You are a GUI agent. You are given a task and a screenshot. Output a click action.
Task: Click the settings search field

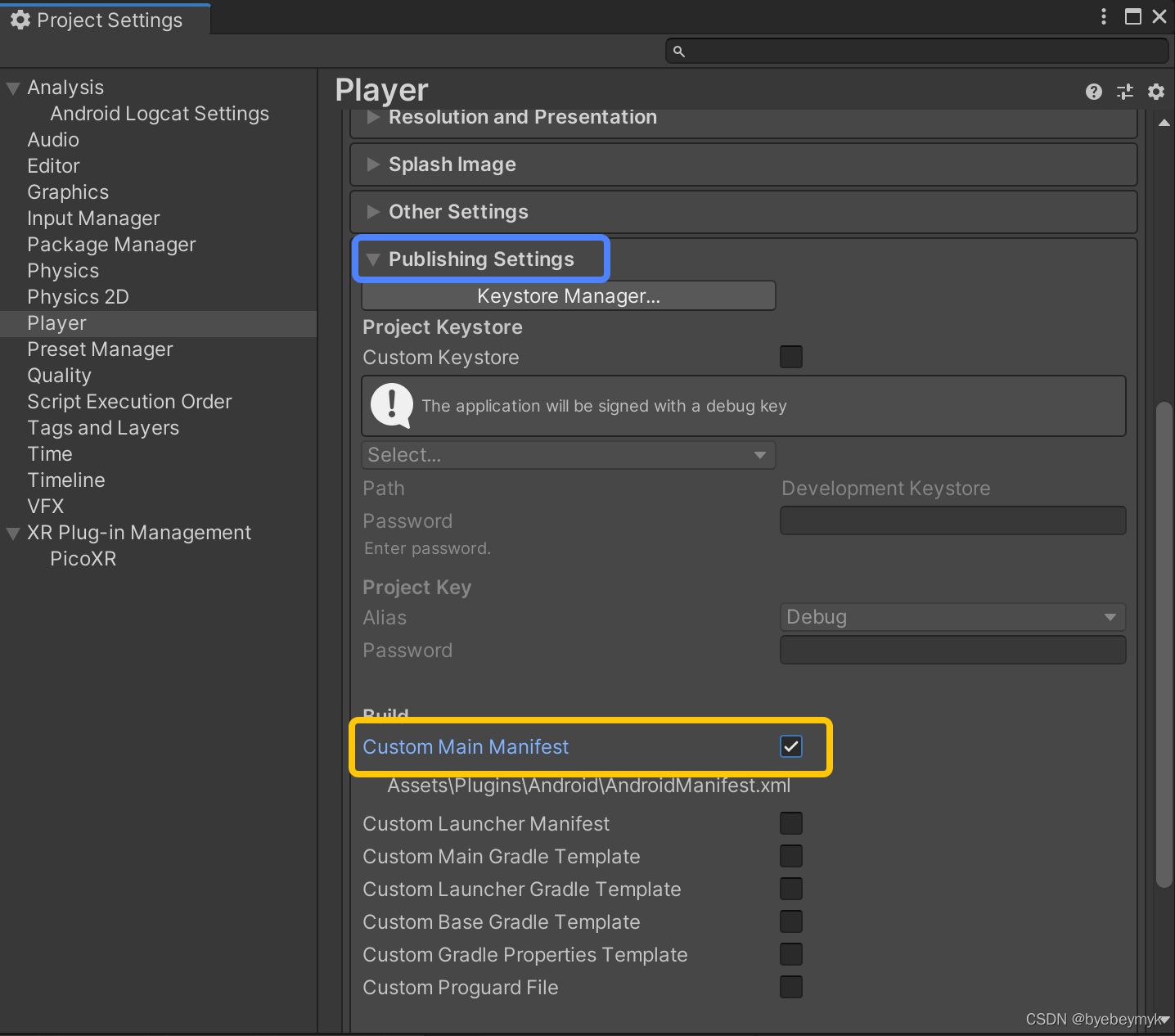(917, 51)
